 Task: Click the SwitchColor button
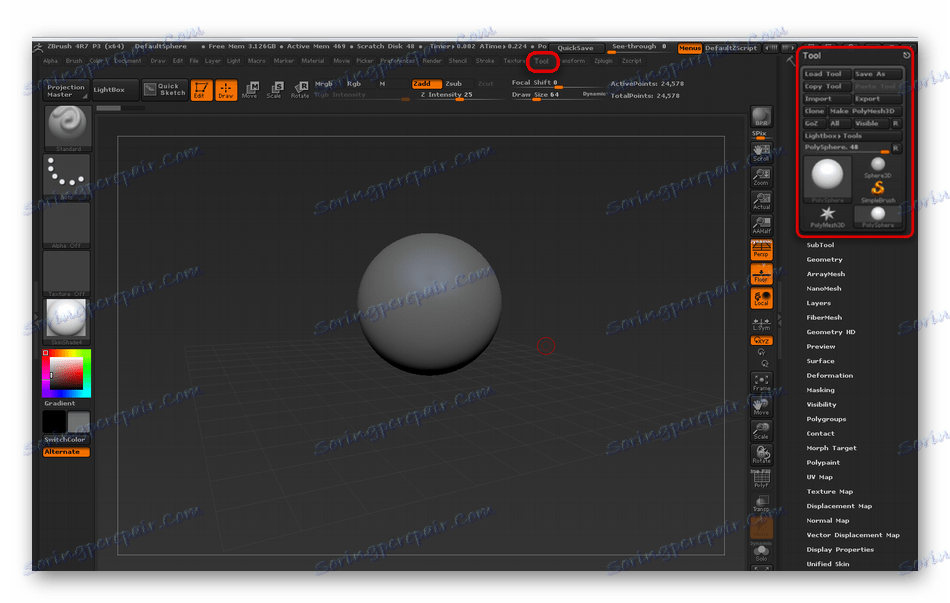pyautogui.click(x=66, y=440)
